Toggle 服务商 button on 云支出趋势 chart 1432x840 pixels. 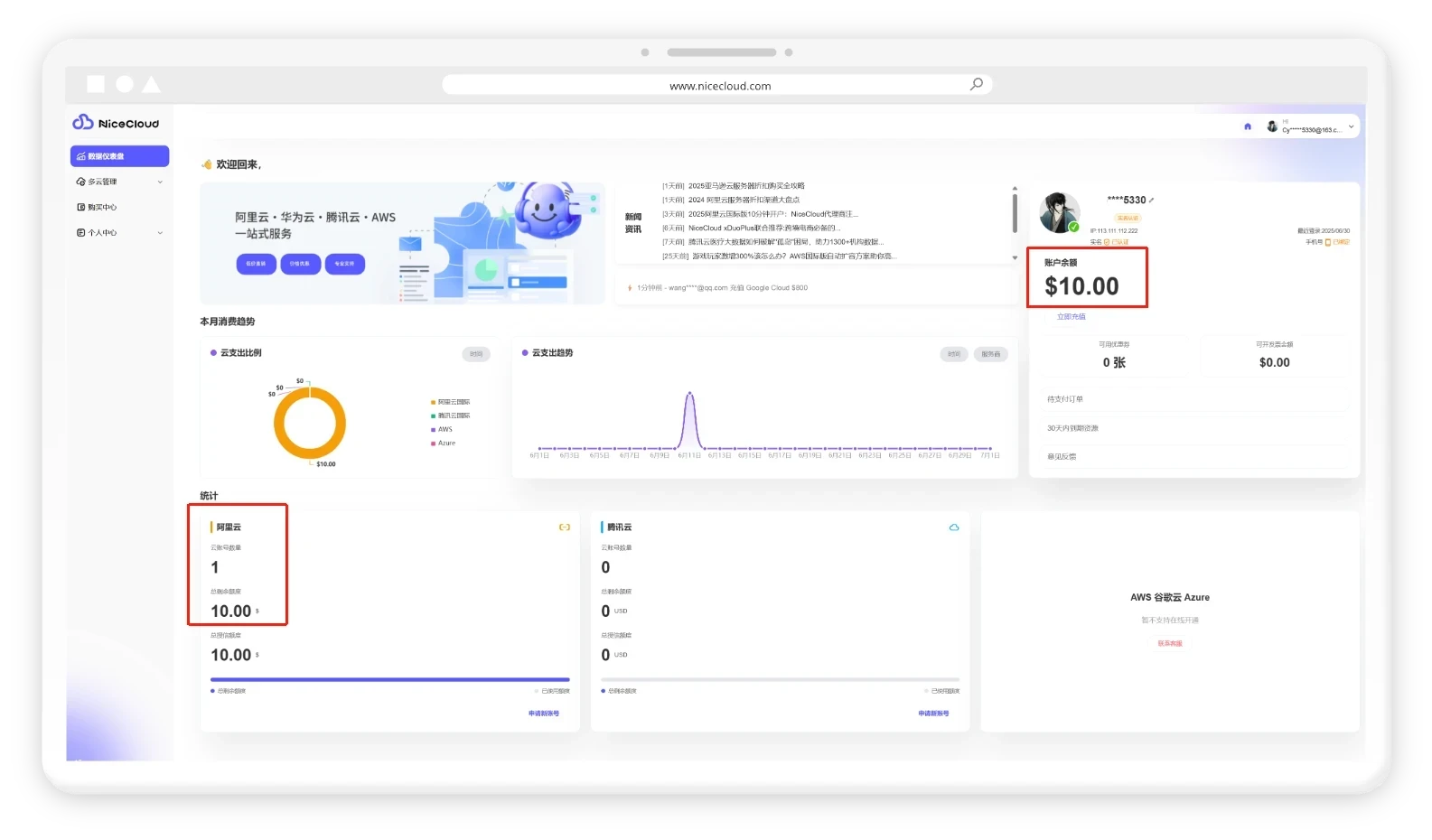tap(991, 354)
